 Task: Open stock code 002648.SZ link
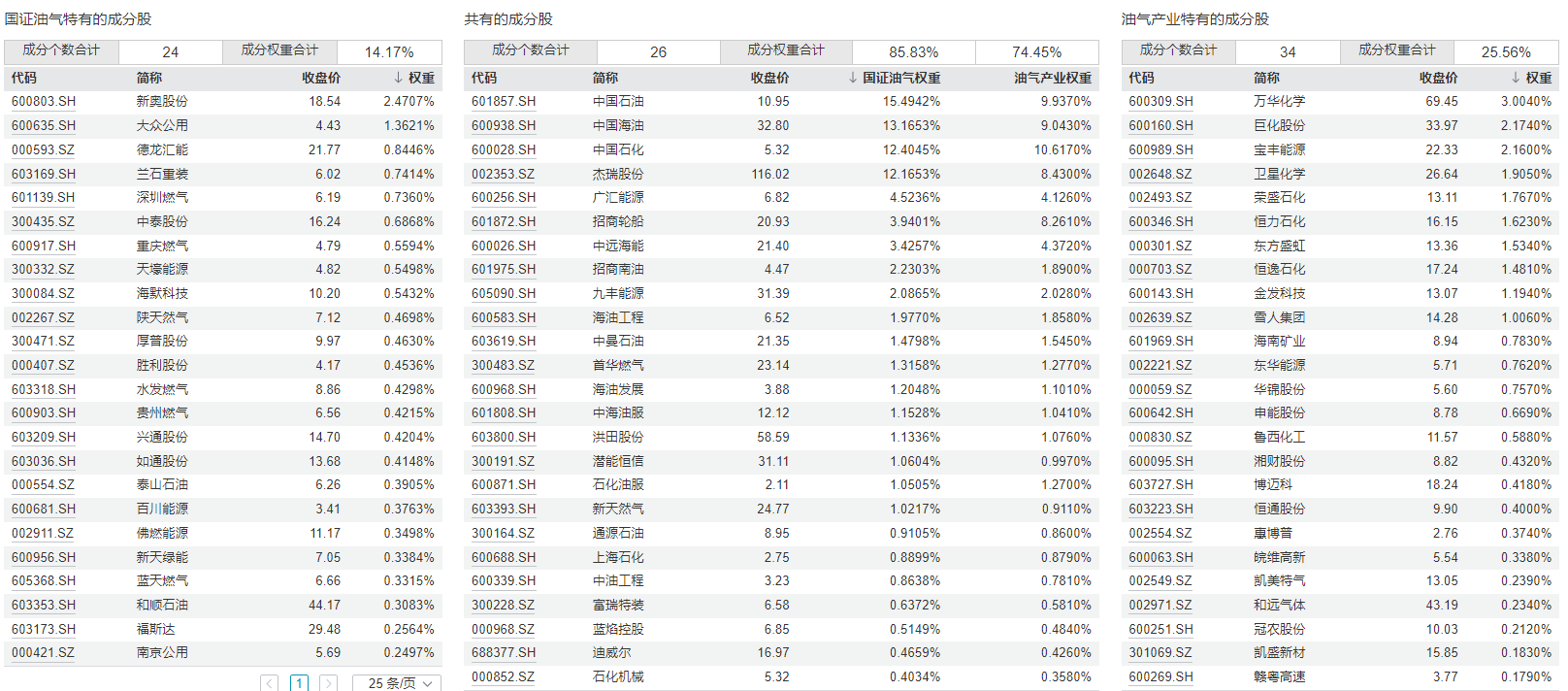[1161, 174]
